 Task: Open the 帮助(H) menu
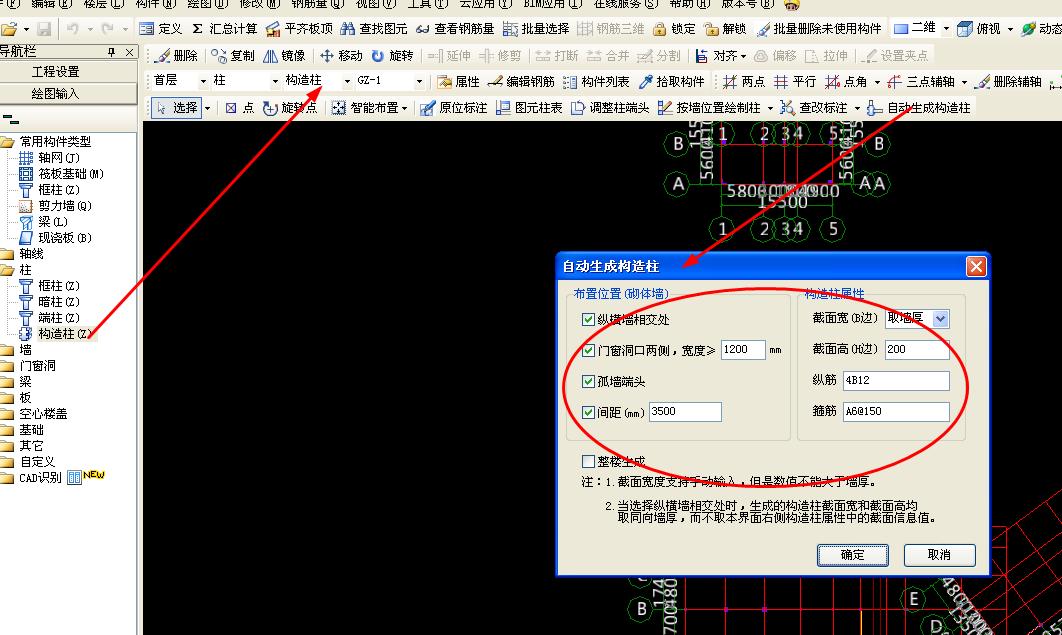[x=689, y=4]
